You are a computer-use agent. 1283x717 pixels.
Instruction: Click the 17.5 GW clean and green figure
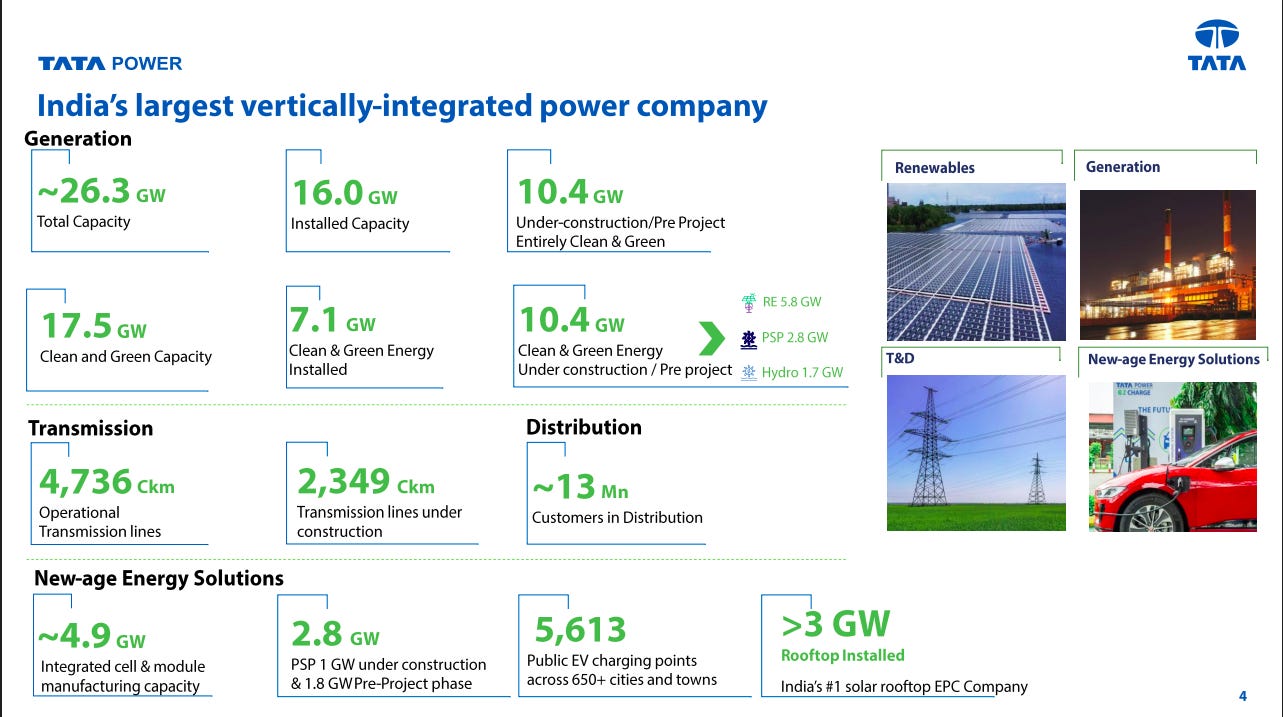coord(93,326)
